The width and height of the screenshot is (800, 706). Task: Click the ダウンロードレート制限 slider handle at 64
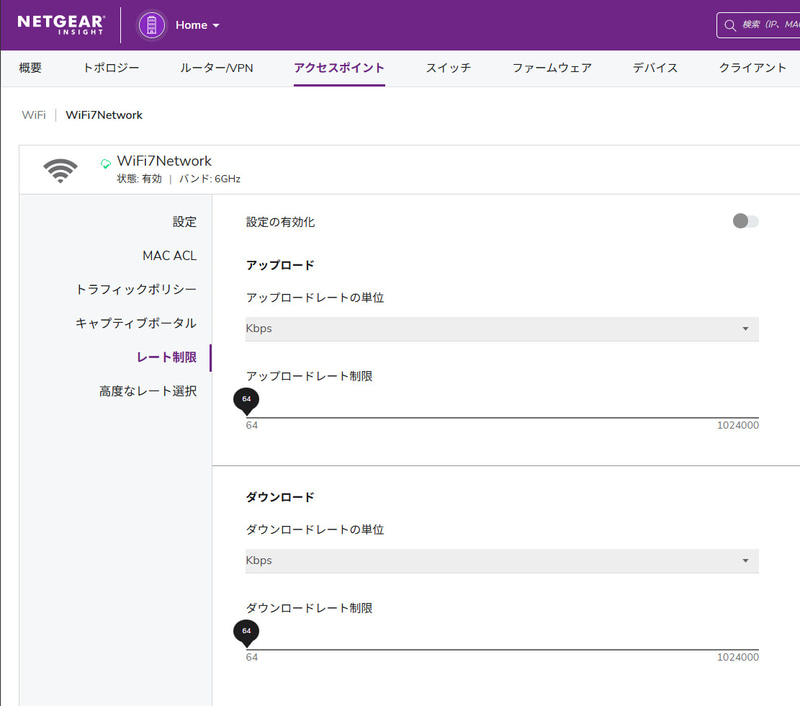pyautogui.click(x=246, y=632)
